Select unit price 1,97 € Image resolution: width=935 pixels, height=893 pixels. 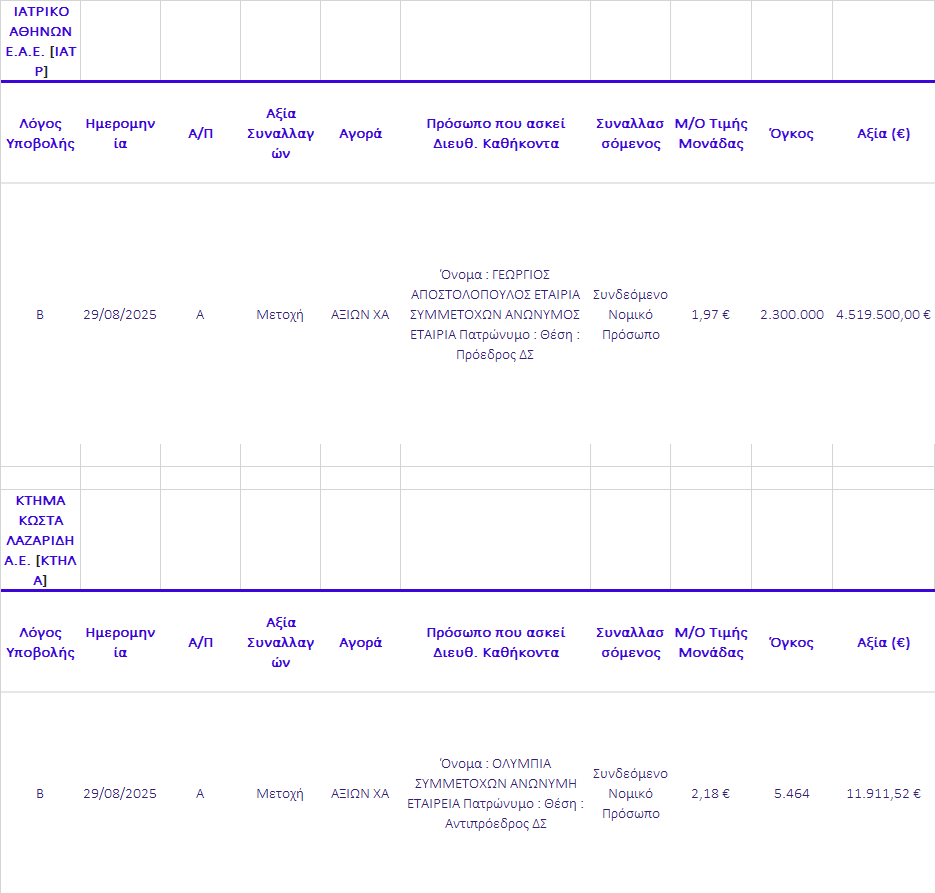711,315
